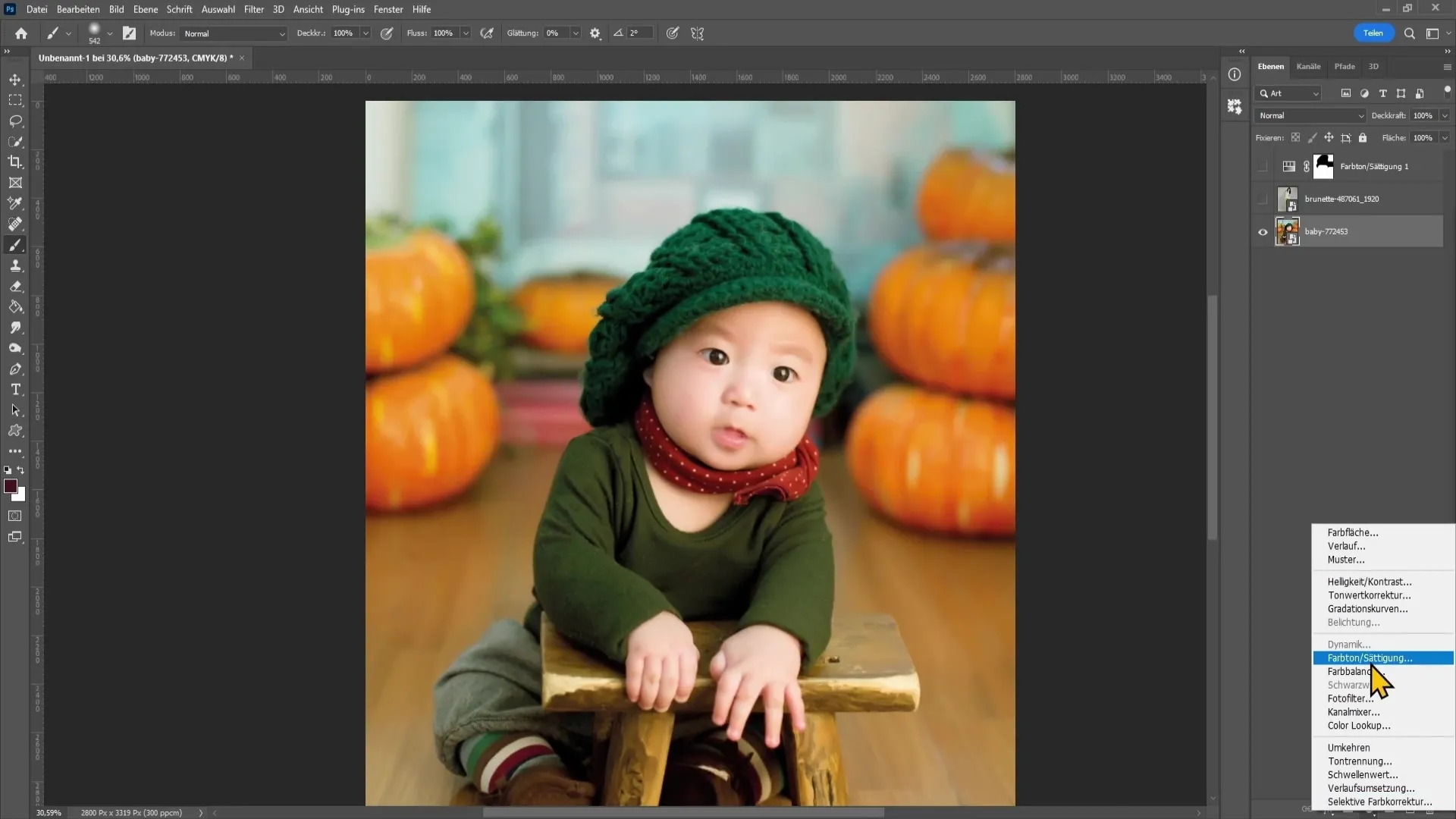Toggle visibility of baby-772453 layer
The width and height of the screenshot is (1456, 819).
click(1262, 232)
